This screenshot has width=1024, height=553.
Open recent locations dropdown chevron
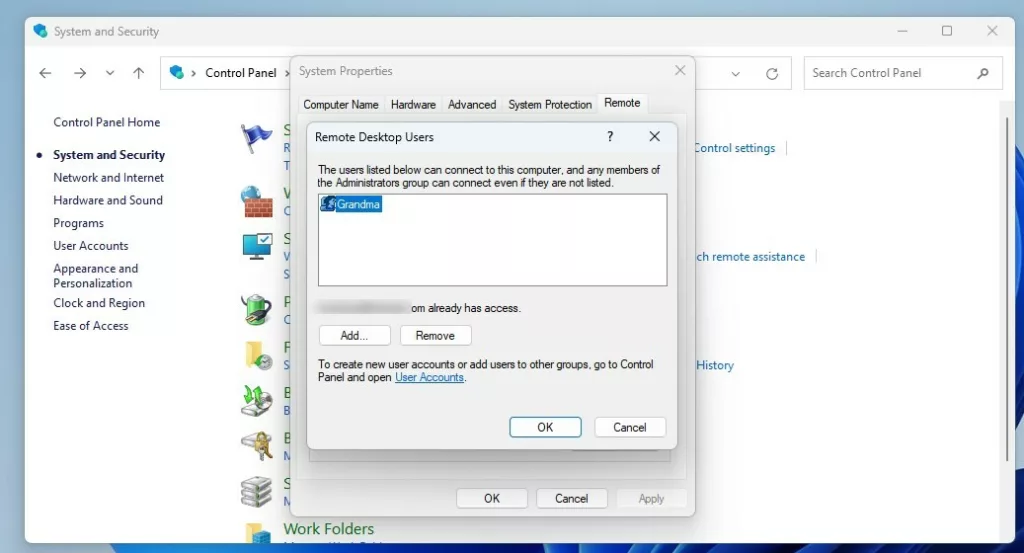click(110, 73)
